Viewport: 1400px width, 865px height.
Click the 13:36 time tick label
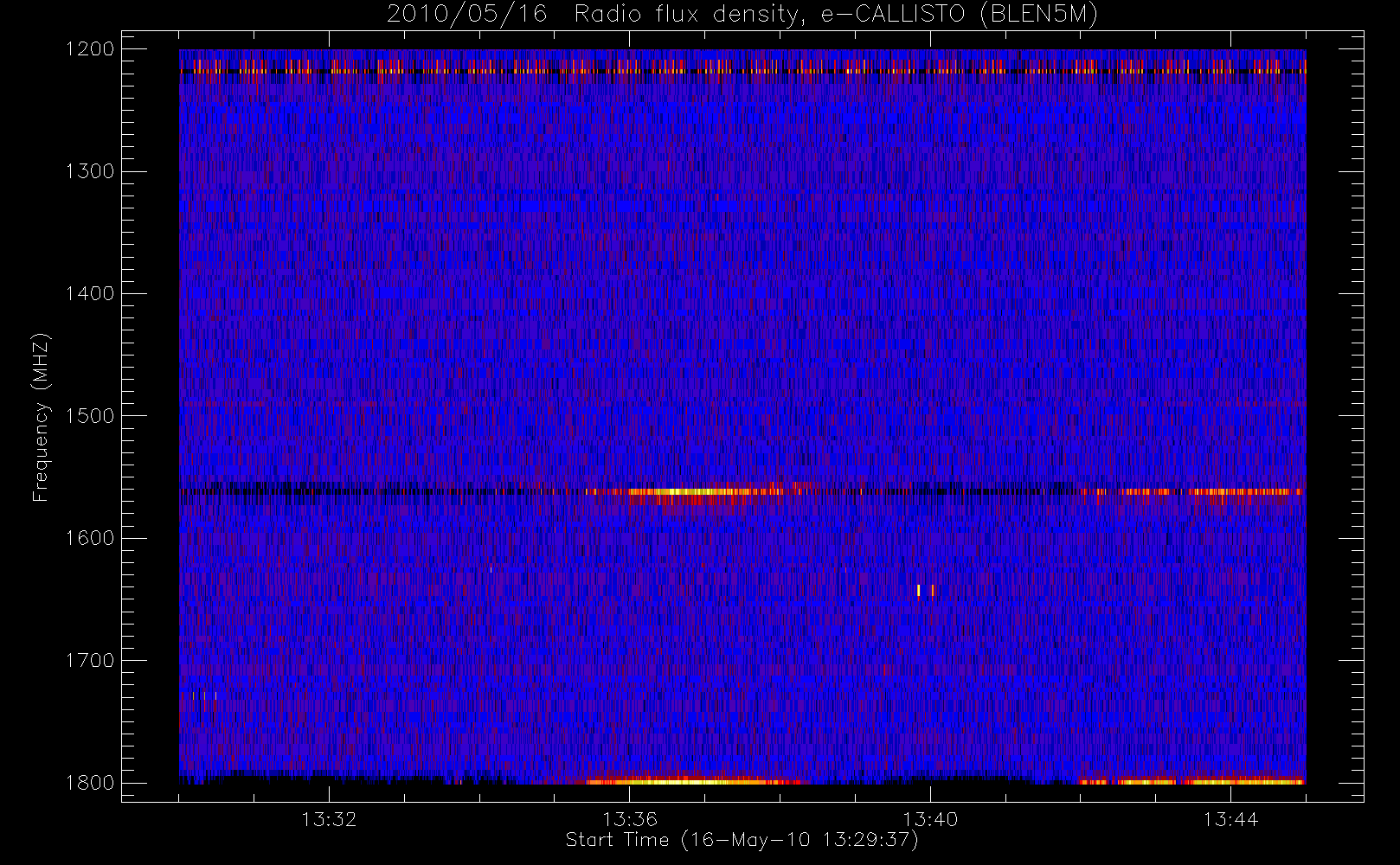[x=630, y=819]
